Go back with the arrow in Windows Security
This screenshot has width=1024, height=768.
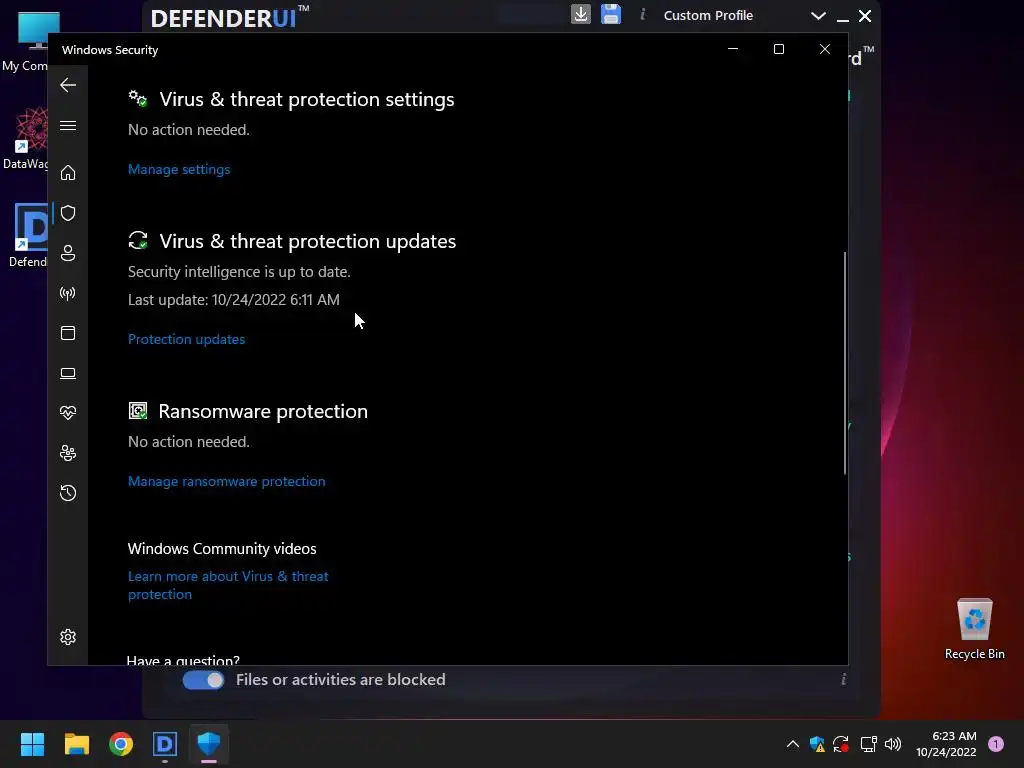click(x=68, y=85)
